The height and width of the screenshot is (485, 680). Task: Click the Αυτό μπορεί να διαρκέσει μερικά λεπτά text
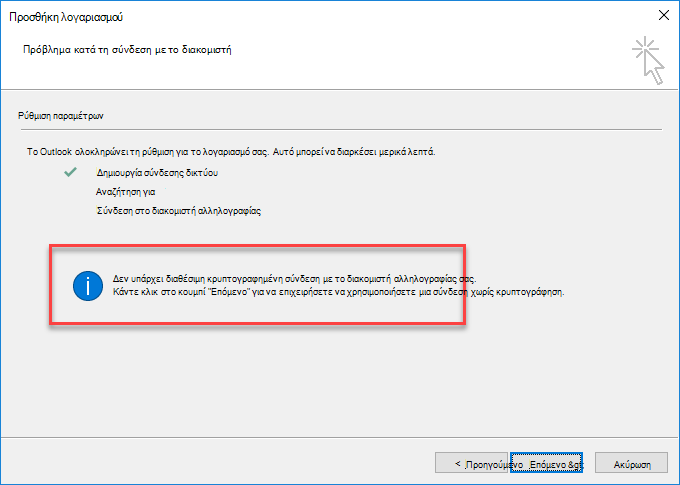pos(354,152)
